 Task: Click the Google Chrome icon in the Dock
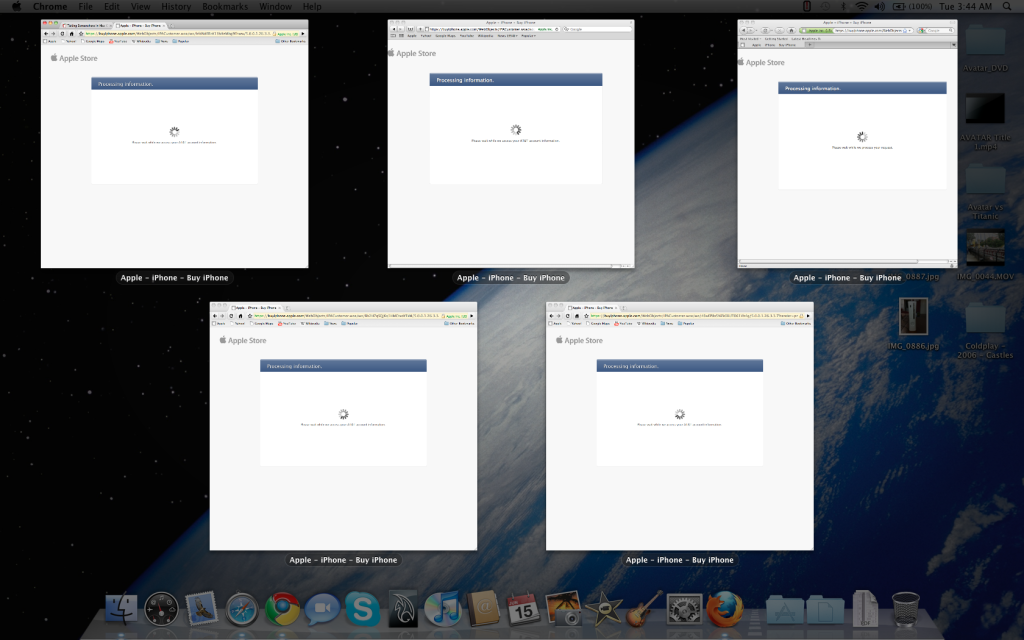point(282,609)
